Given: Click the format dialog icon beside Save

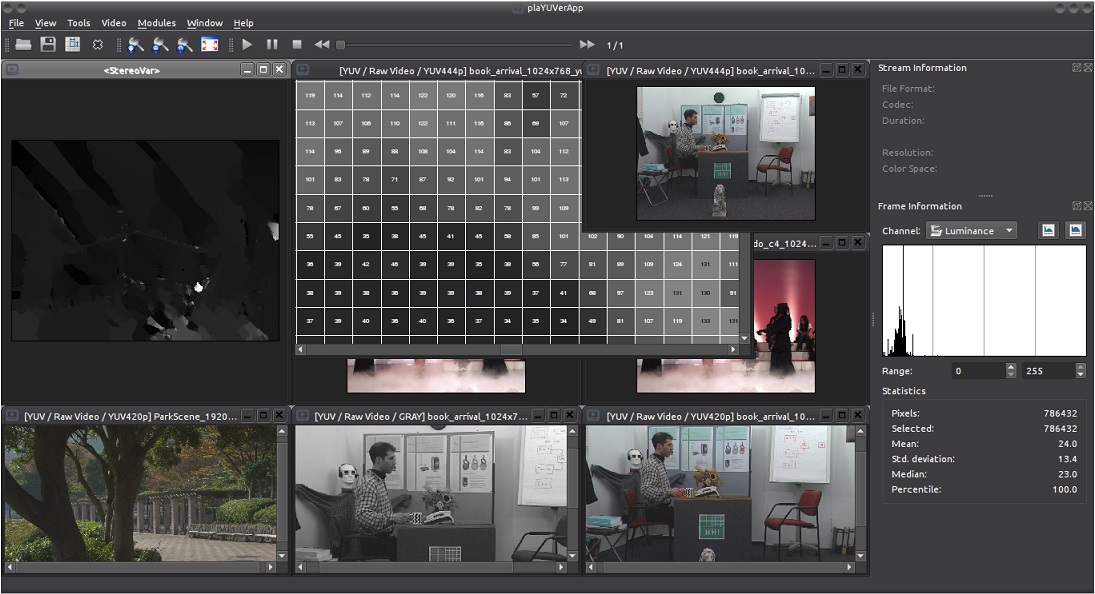Looking at the screenshot, I should point(73,45).
